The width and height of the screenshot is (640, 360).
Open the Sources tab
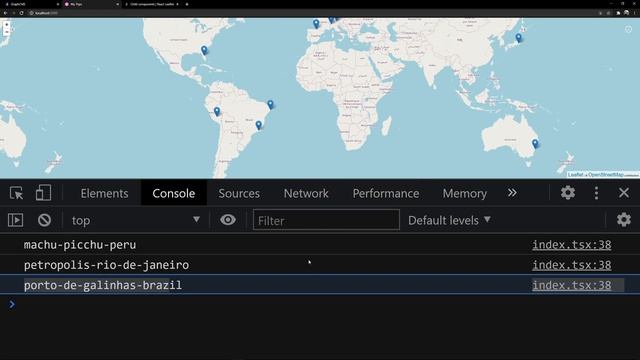239,193
